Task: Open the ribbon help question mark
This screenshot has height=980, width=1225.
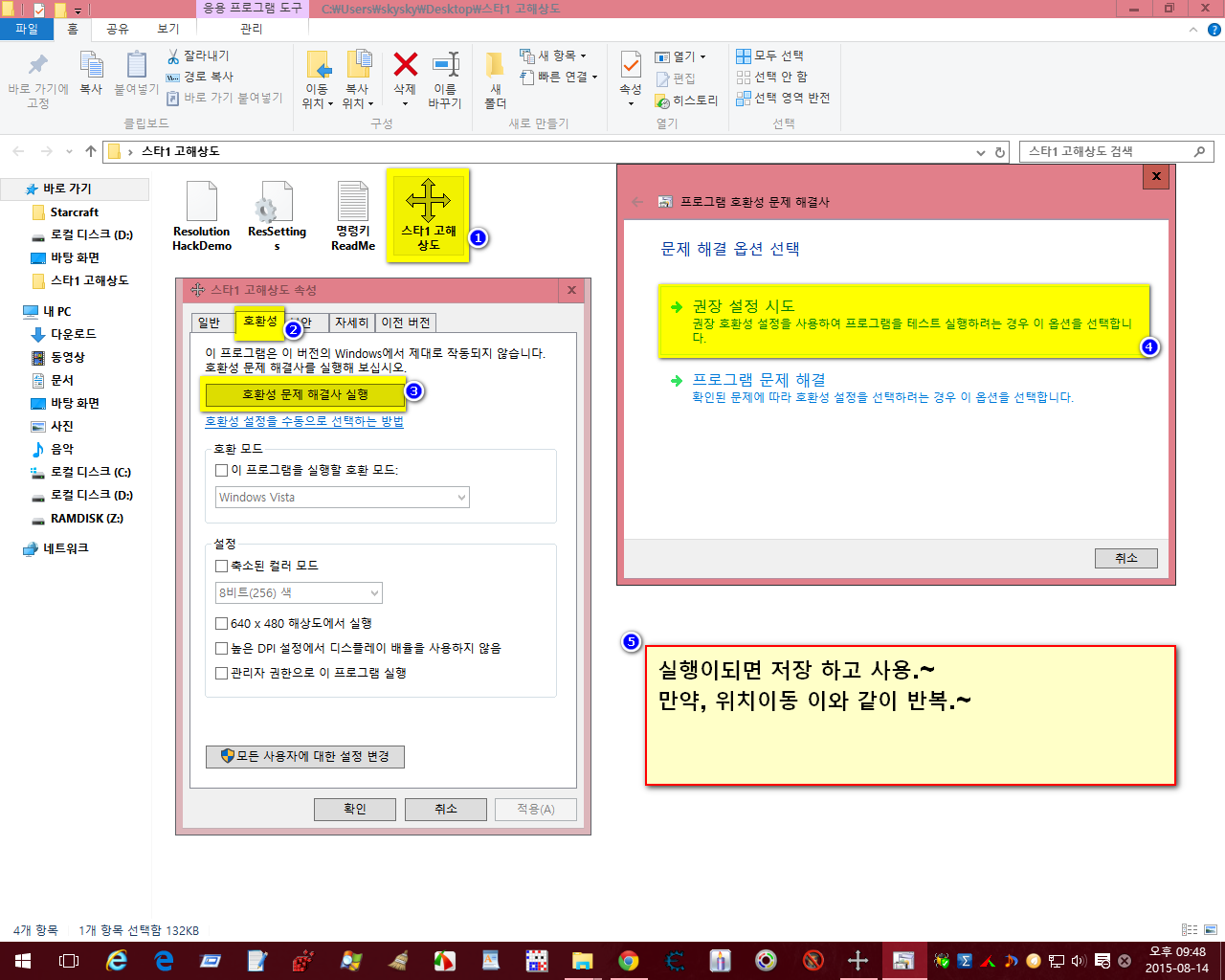Action: point(1214,30)
